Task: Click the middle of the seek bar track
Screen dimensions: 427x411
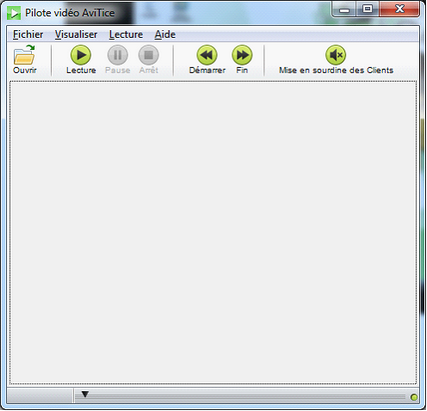Action: pyautogui.click(x=240, y=397)
